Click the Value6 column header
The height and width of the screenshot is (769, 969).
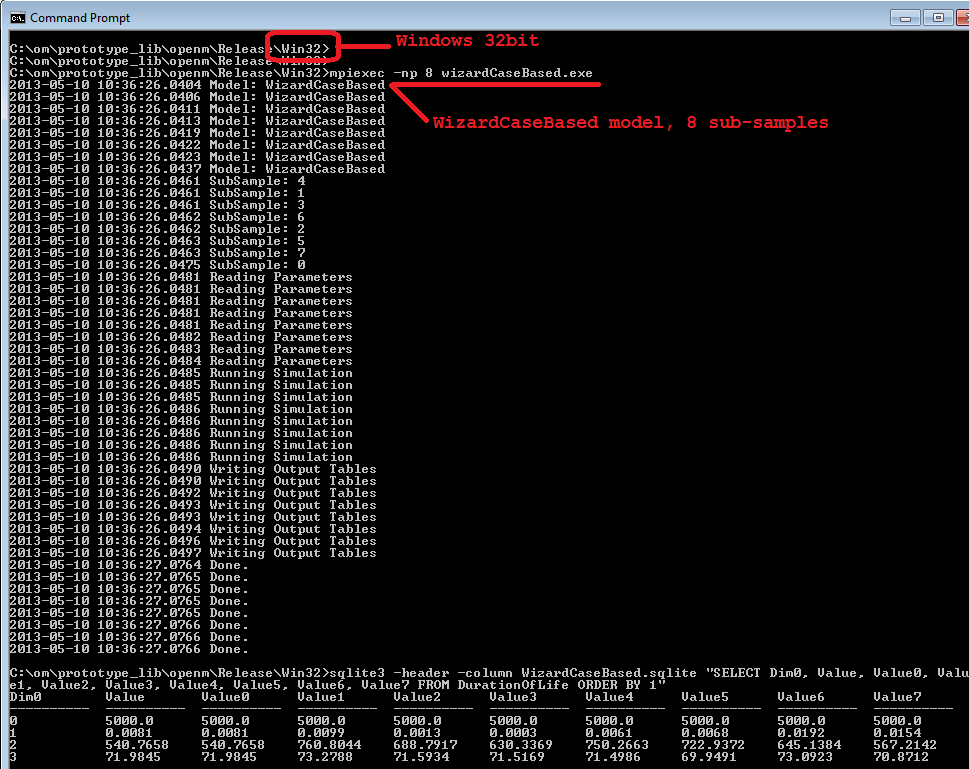pos(801,697)
